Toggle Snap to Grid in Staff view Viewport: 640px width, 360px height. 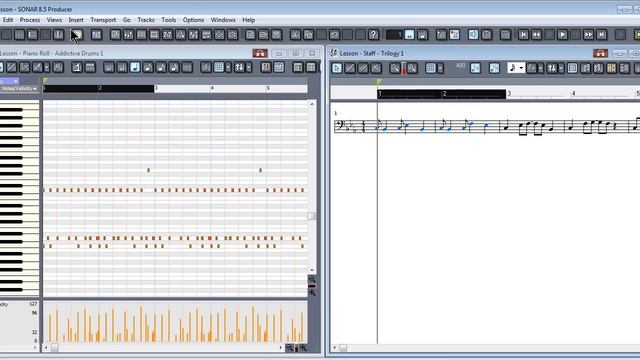pos(430,68)
